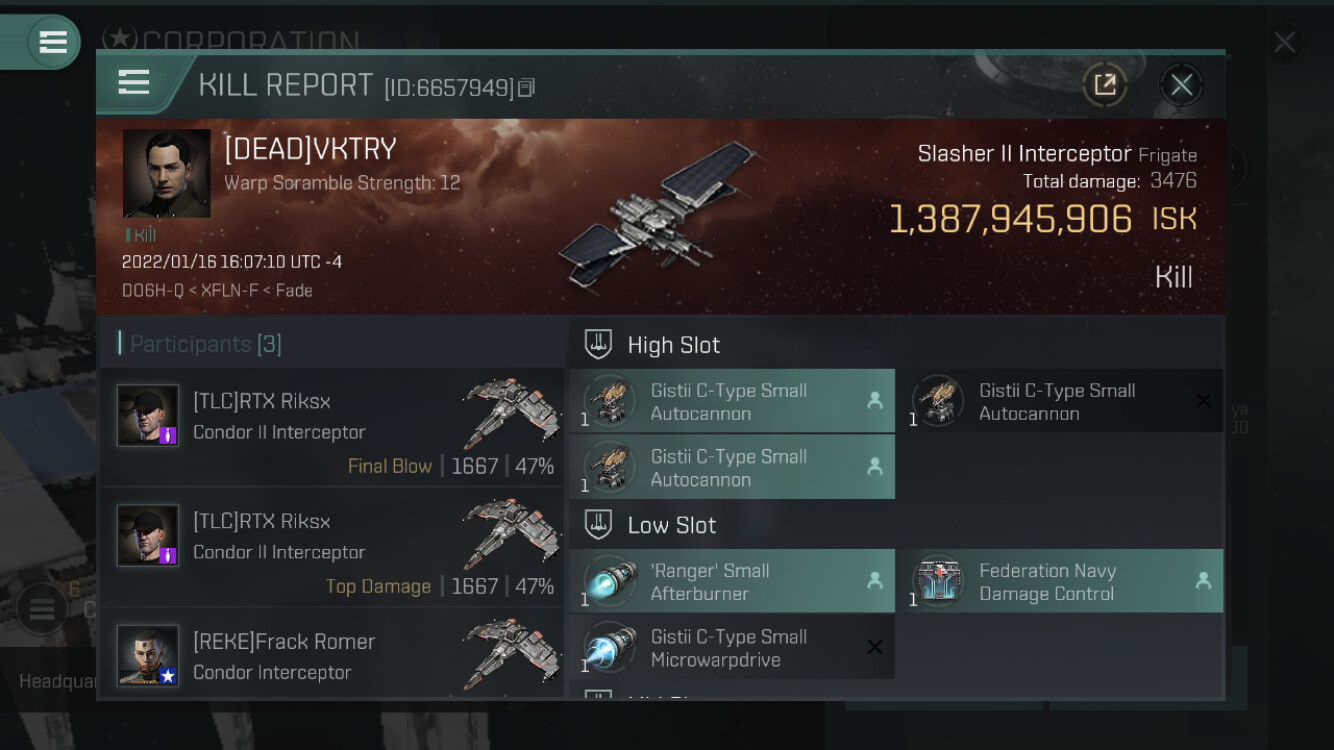1334x750 pixels.
Task: Select first Gistii C-Type Small Autocannon dropped
Action: click(x=732, y=401)
